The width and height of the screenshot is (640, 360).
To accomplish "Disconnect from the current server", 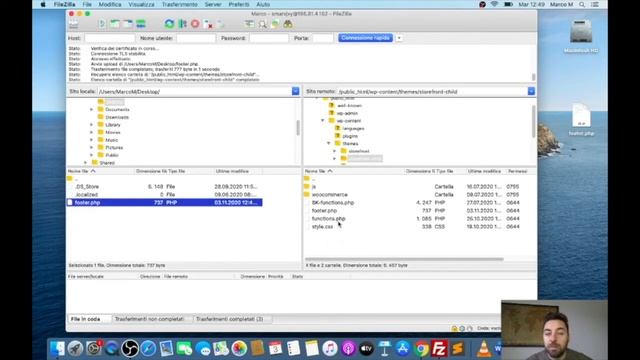I will point(208,24).
